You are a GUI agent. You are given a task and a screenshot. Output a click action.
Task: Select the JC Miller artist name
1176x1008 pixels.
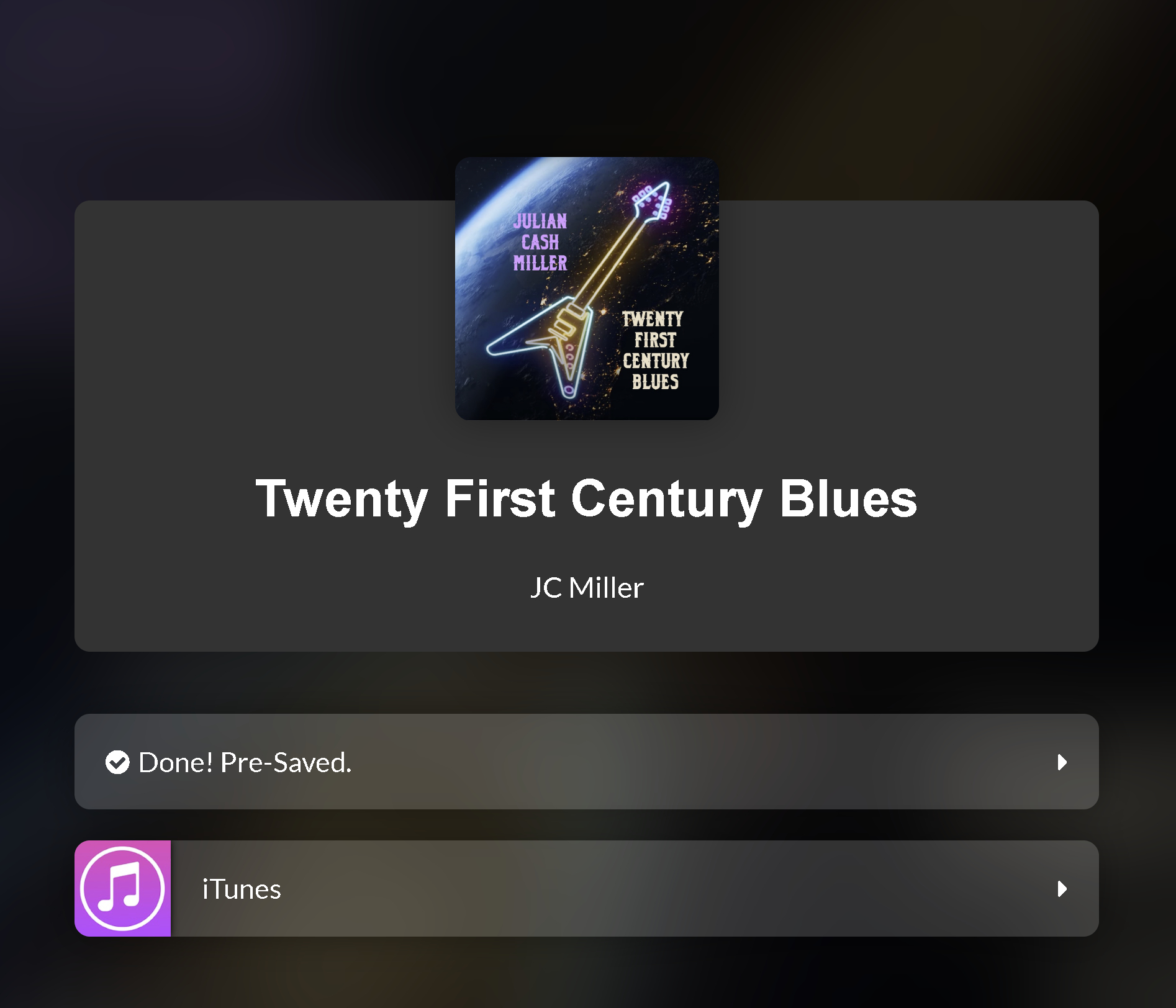pos(587,588)
